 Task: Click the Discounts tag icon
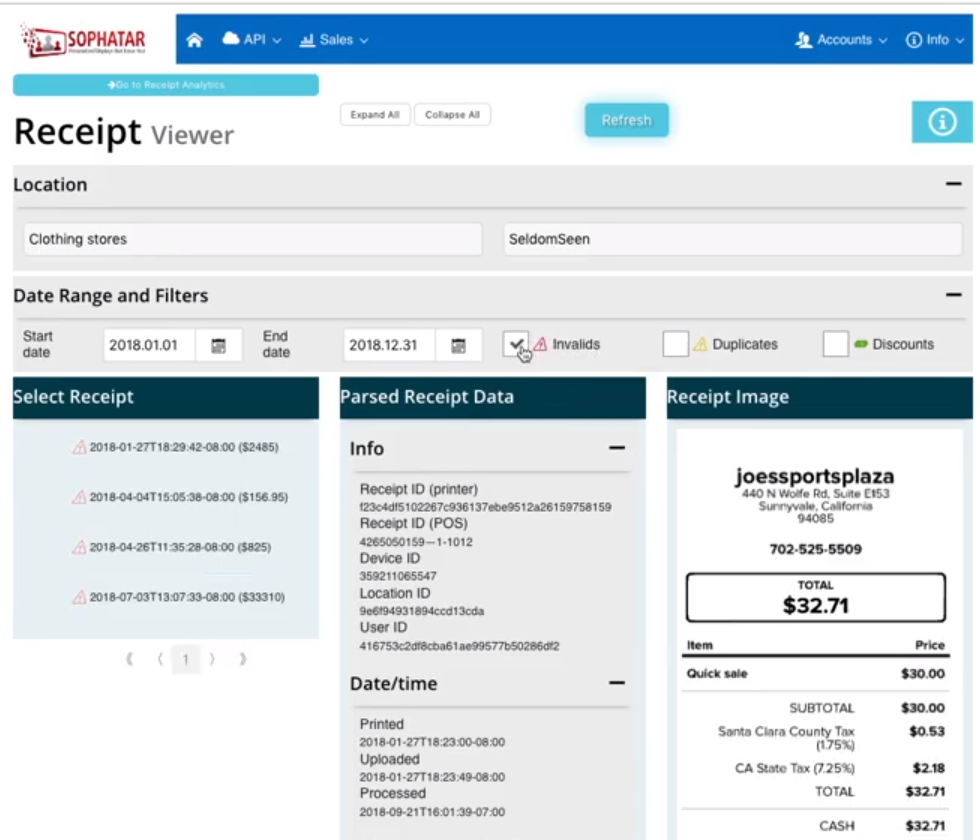(862, 343)
